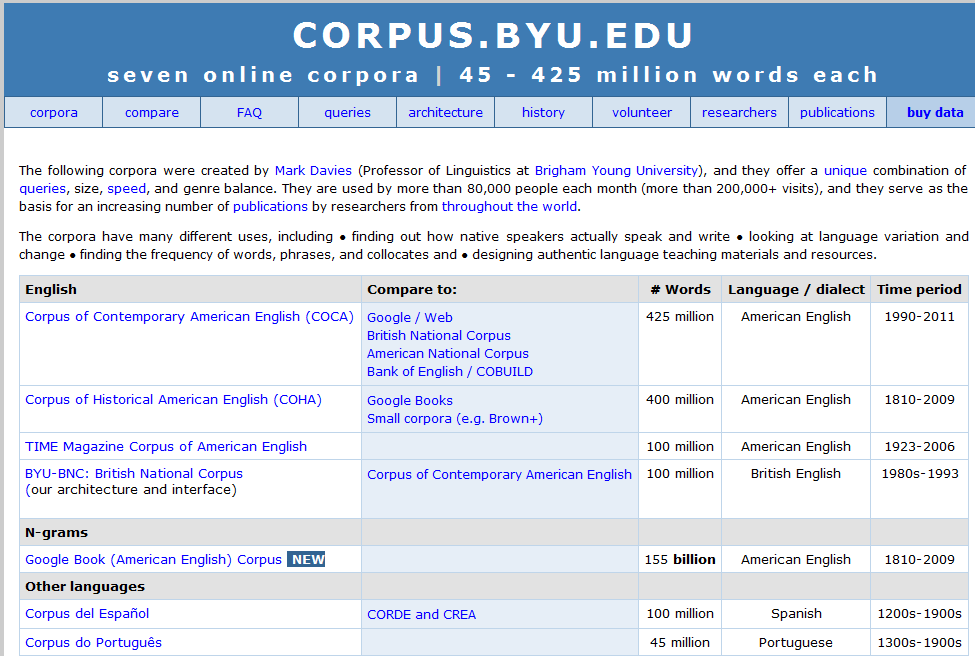
Task: Click the Google Books comparison link
Action: [410, 400]
